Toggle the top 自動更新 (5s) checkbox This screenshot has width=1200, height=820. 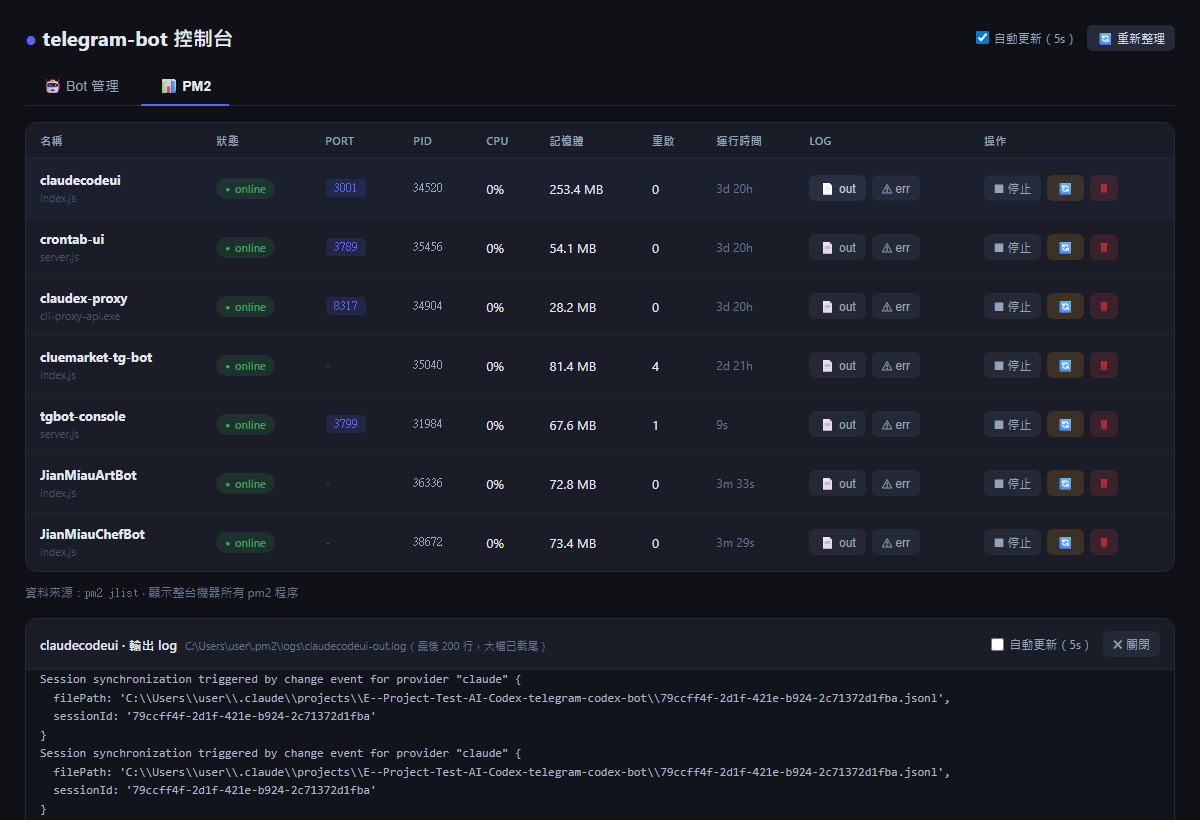pyautogui.click(x=982, y=38)
